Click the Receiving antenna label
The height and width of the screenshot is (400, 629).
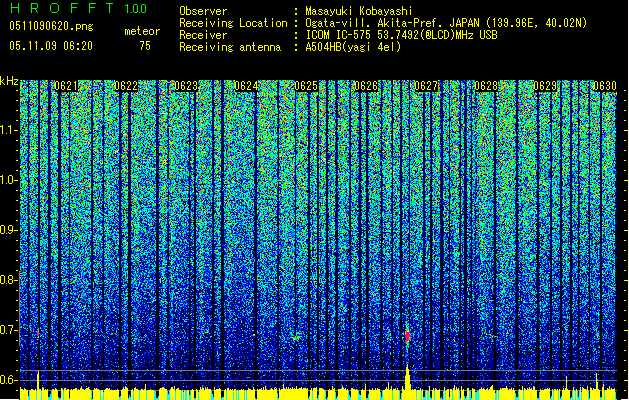230,47
